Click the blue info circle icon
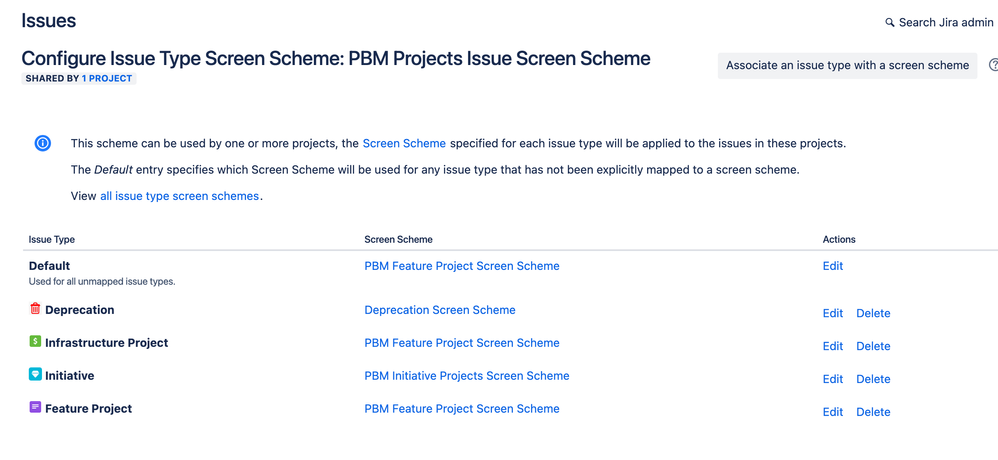Image resolution: width=998 pixels, height=460 pixels. [x=43, y=144]
